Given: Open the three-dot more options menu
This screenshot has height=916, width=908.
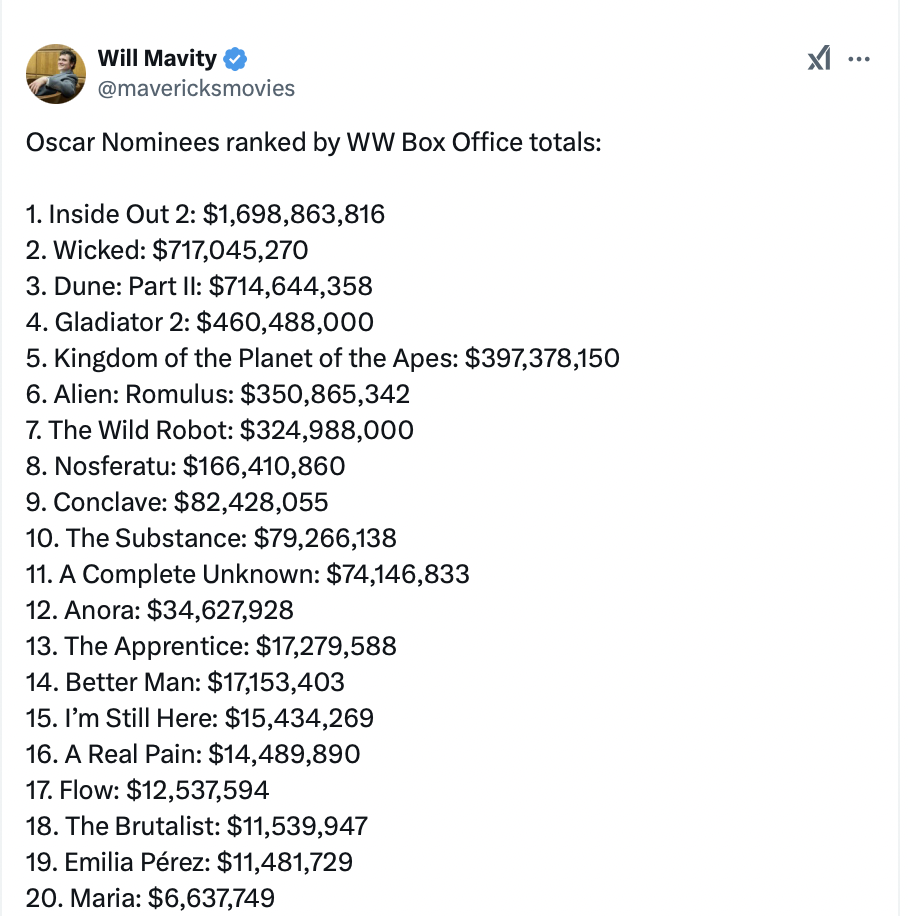Looking at the screenshot, I should pos(859,59).
